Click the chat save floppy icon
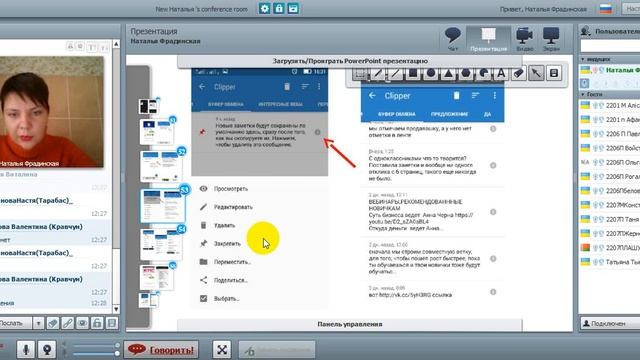The width and height of the screenshot is (640, 360). [x=111, y=323]
